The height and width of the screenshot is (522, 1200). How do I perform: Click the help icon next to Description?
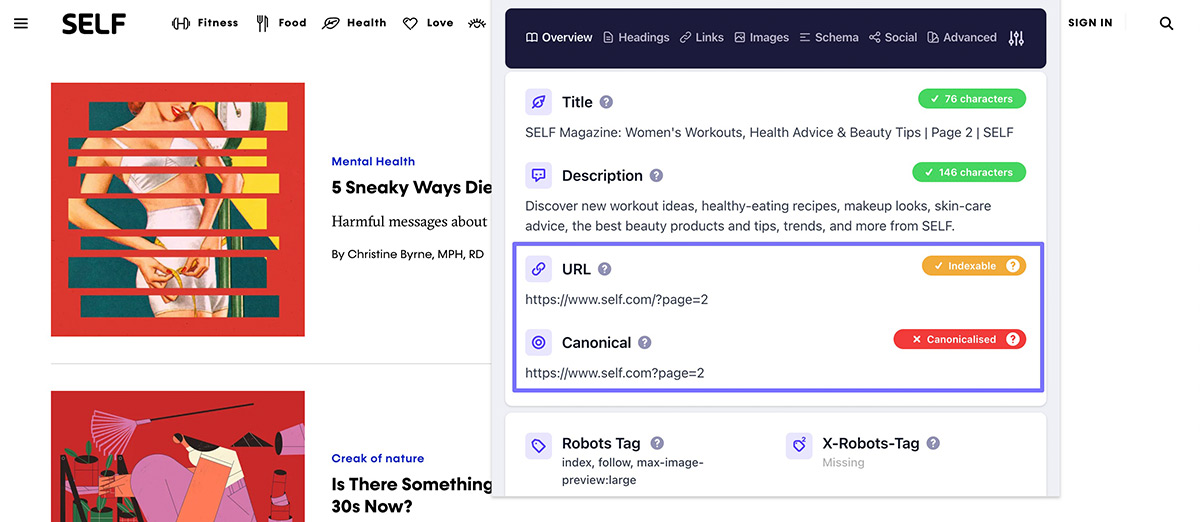(656, 175)
